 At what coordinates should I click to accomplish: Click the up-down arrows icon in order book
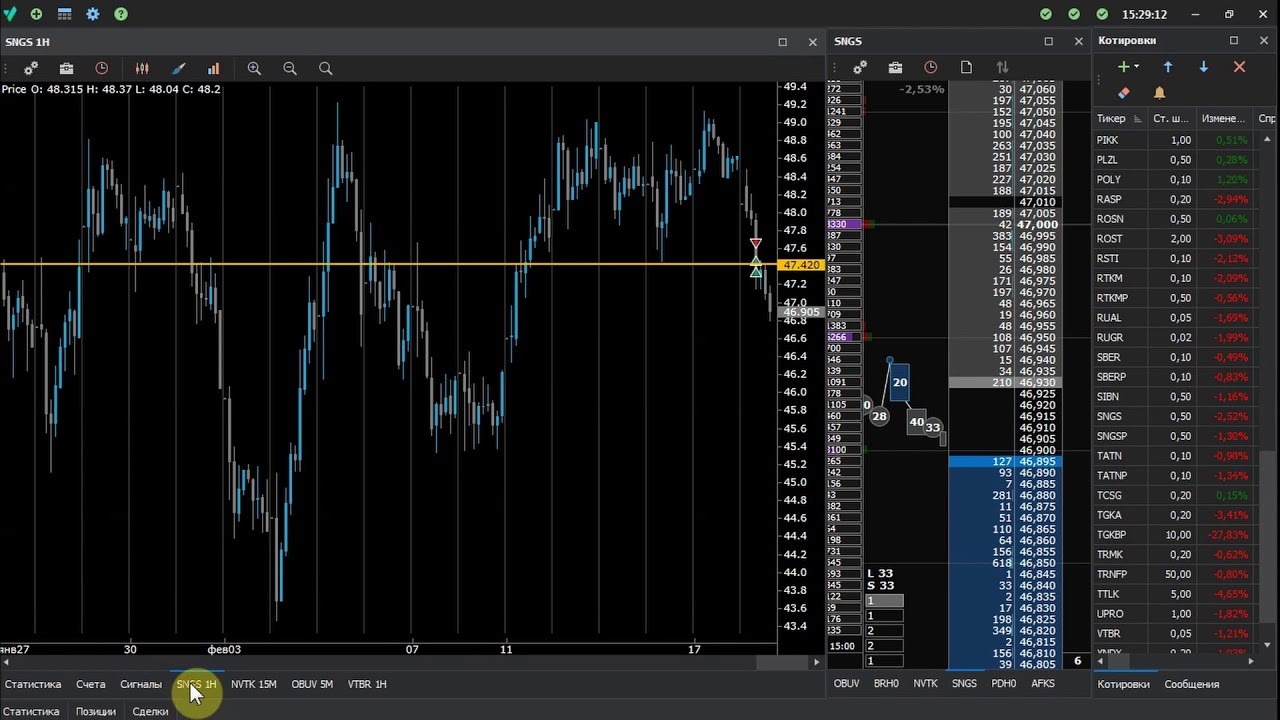(1002, 67)
